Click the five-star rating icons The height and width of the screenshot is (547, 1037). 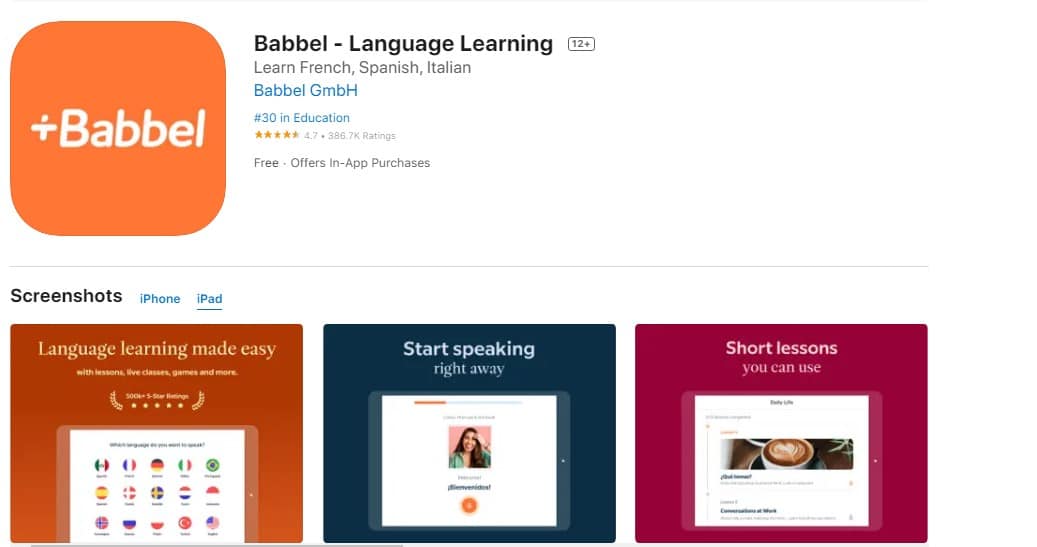pyautogui.click(x=276, y=135)
